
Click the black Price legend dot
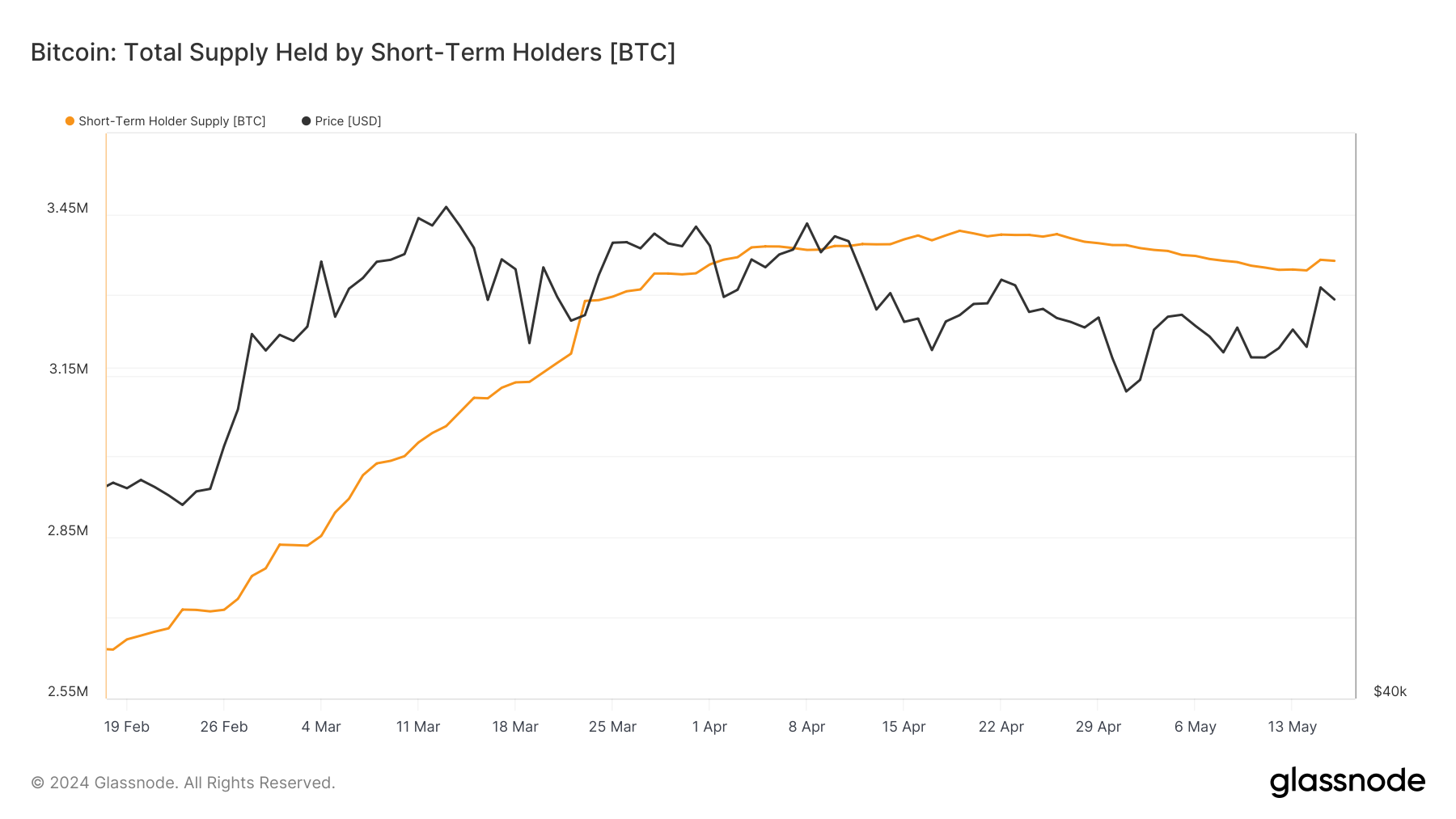tap(306, 121)
